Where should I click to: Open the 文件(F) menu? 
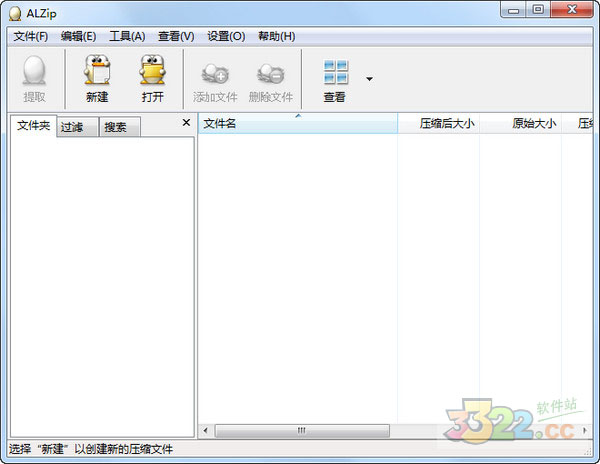[31, 36]
